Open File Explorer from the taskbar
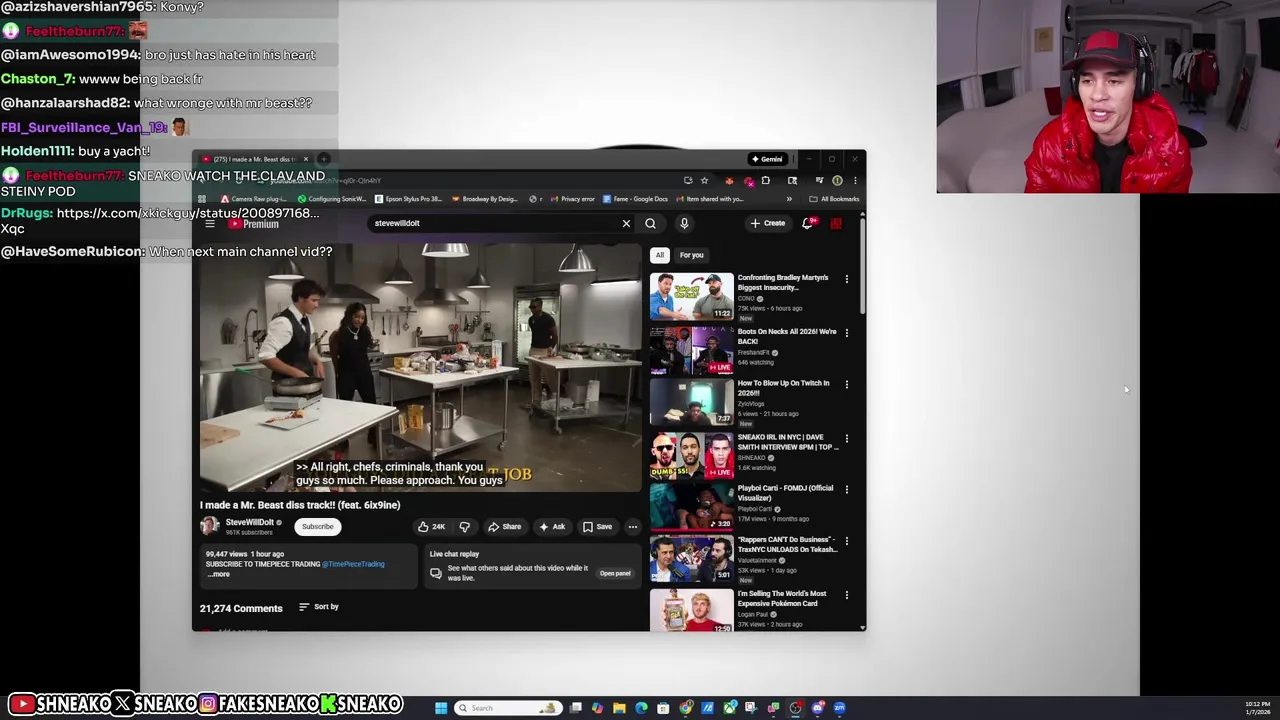The height and width of the screenshot is (720, 1280). 619,708
